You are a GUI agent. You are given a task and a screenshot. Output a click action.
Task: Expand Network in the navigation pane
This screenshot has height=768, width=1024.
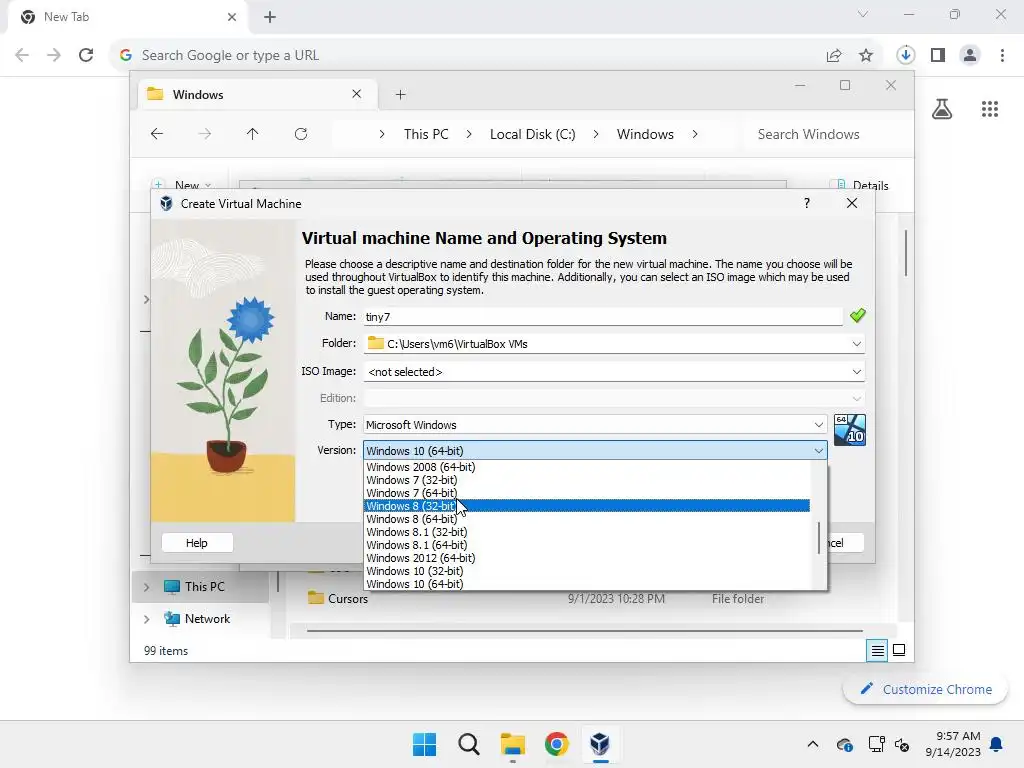tap(147, 618)
